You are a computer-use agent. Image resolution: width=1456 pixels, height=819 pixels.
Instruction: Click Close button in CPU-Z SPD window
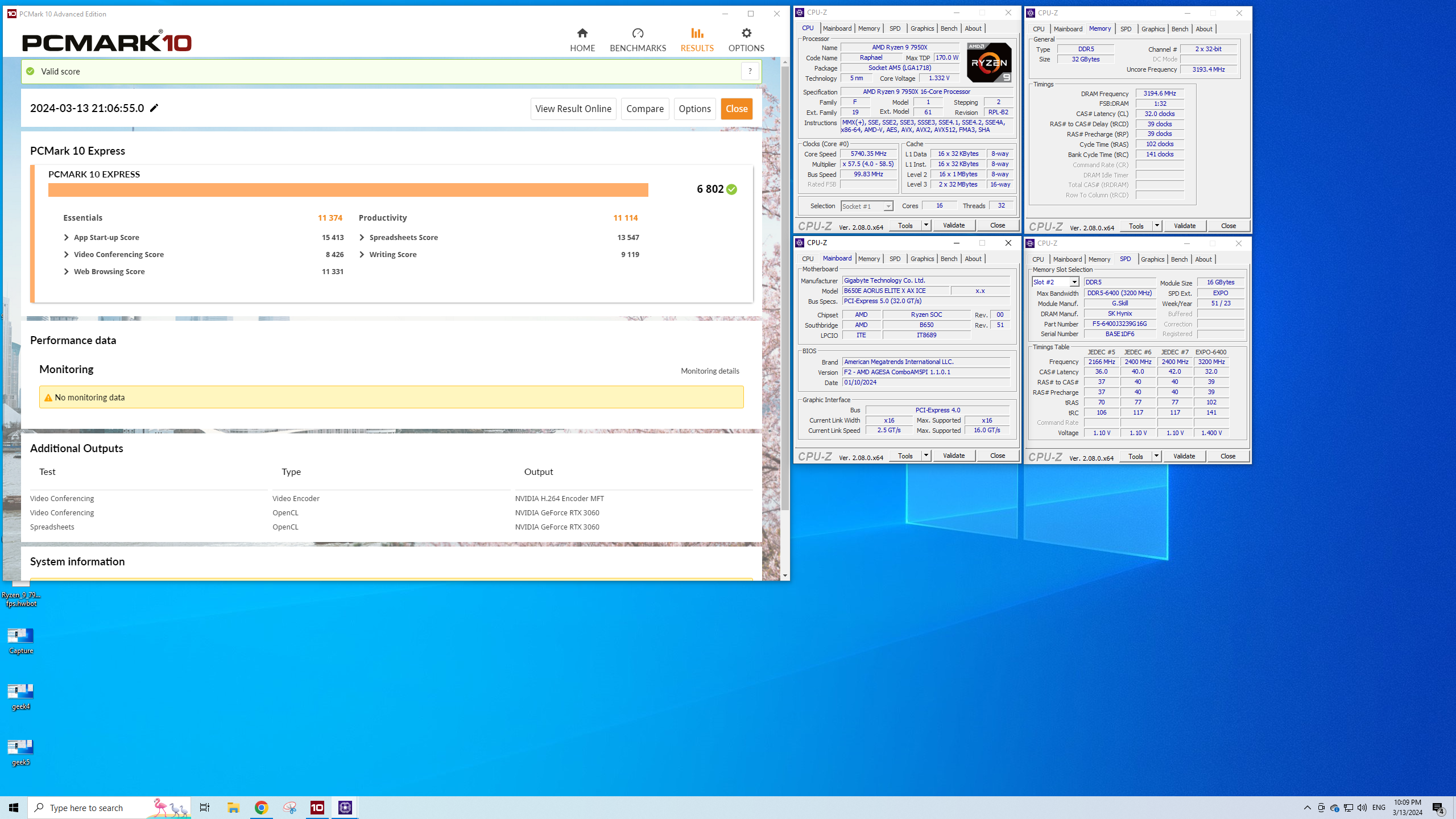click(x=1228, y=456)
